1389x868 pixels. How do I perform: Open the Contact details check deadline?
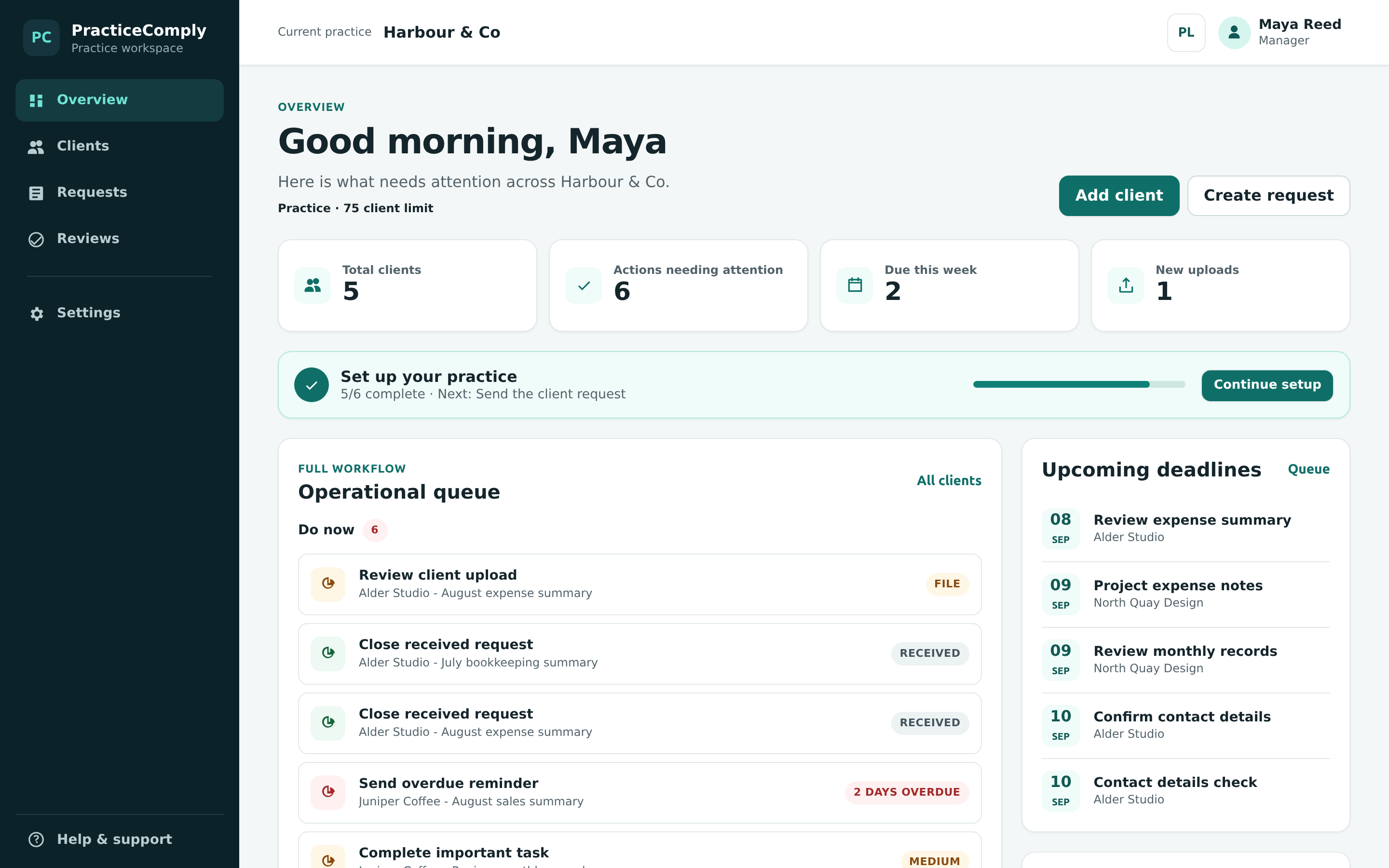1185,790
